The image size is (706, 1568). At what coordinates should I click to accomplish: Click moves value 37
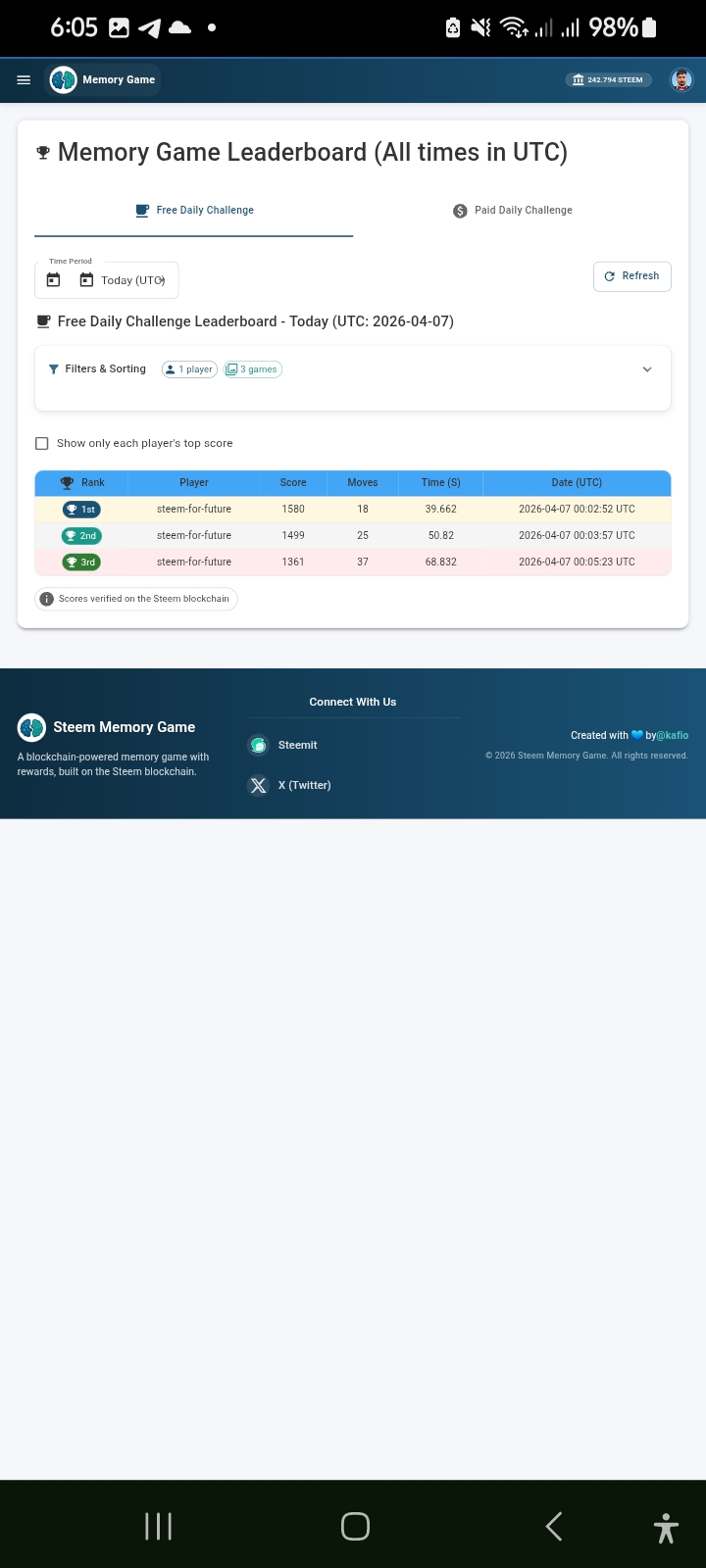[x=363, y=563]
